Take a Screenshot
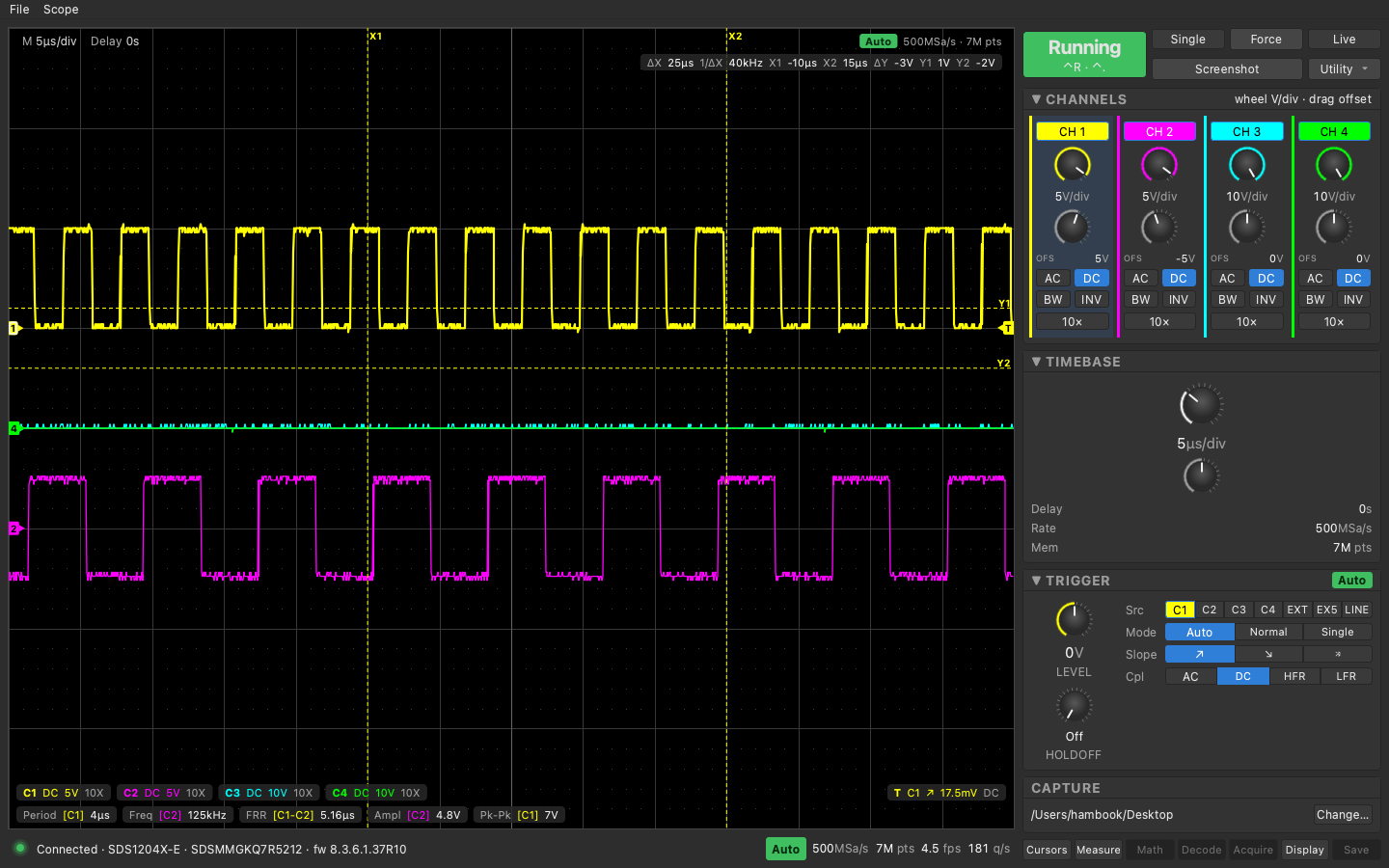1389x868 pixels. [x=1227, y=68]
